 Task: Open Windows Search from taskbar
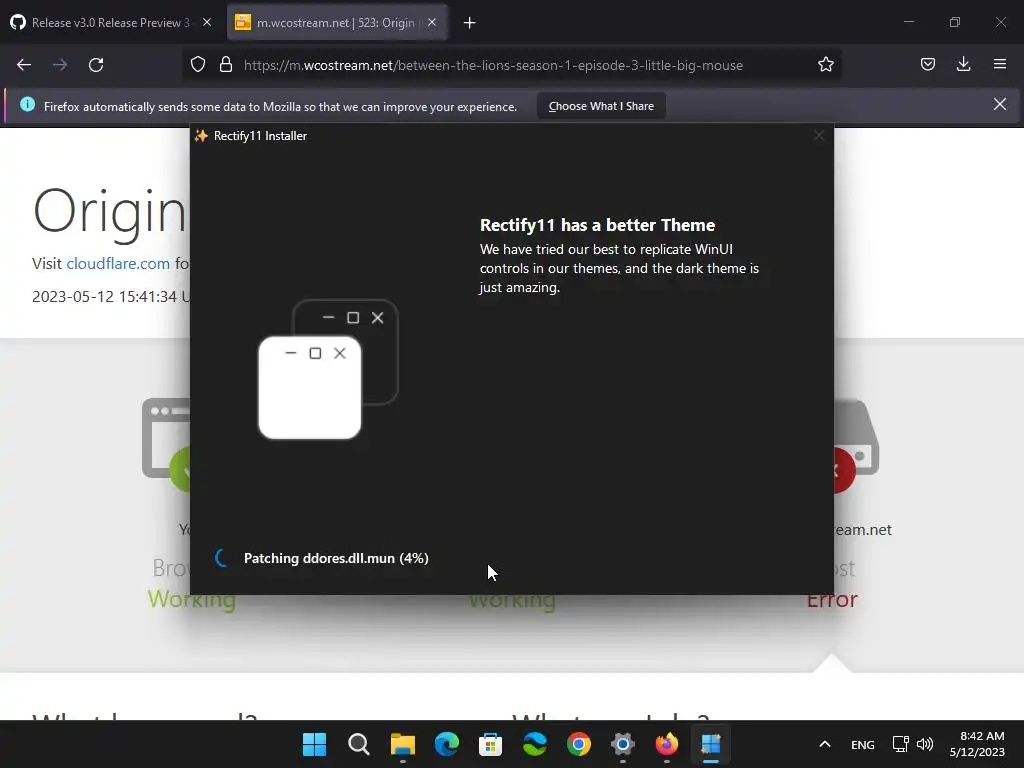(359, 744)
